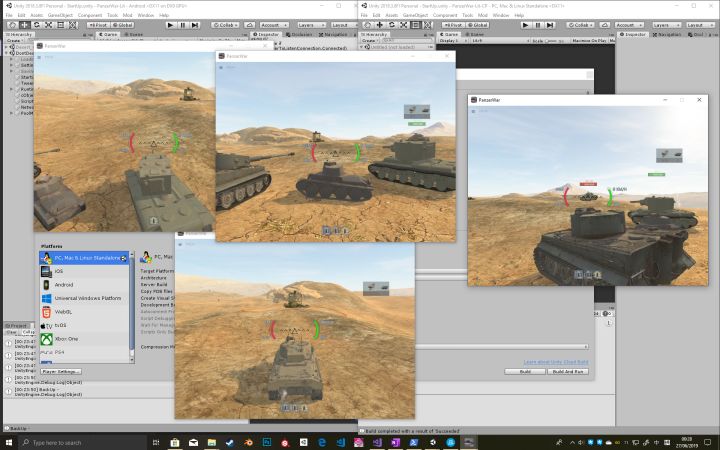Open Layout dropdown in left Unity window
The width and height of the screenshot is (720, 450).
(343, 25)
